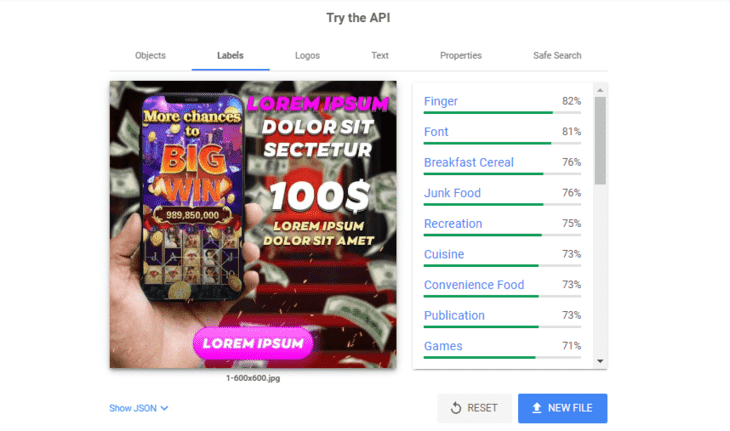
Task: Click the Games confidence bar
Action: 502,357
